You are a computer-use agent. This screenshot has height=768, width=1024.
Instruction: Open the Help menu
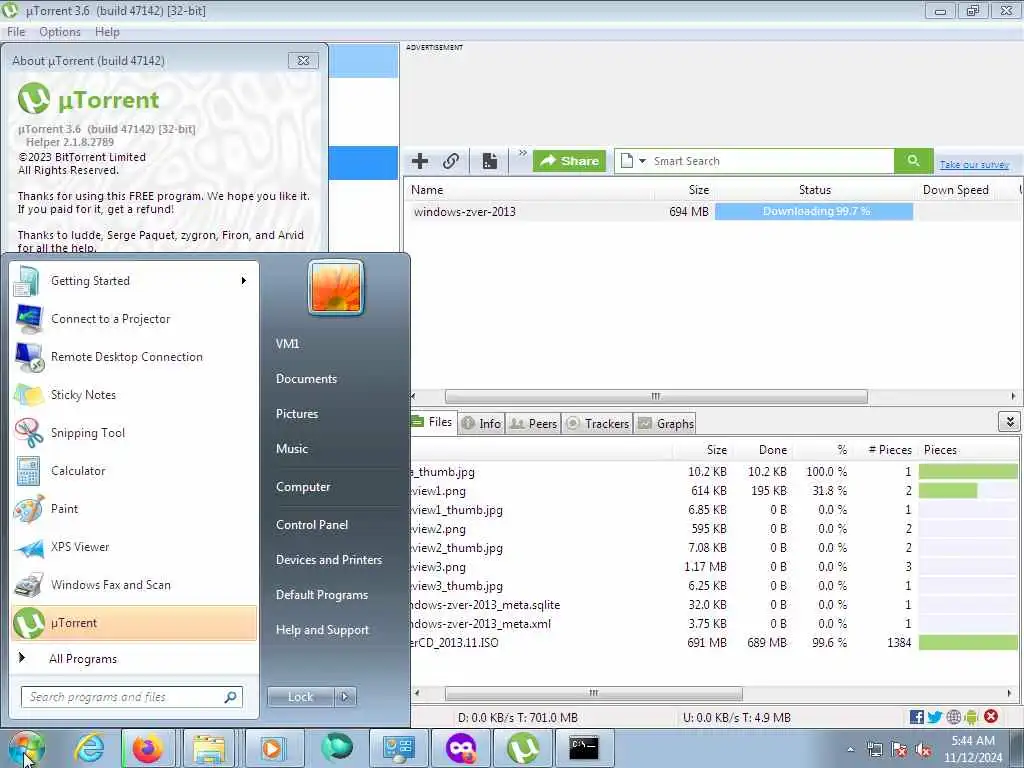click(x=107, y=32)
